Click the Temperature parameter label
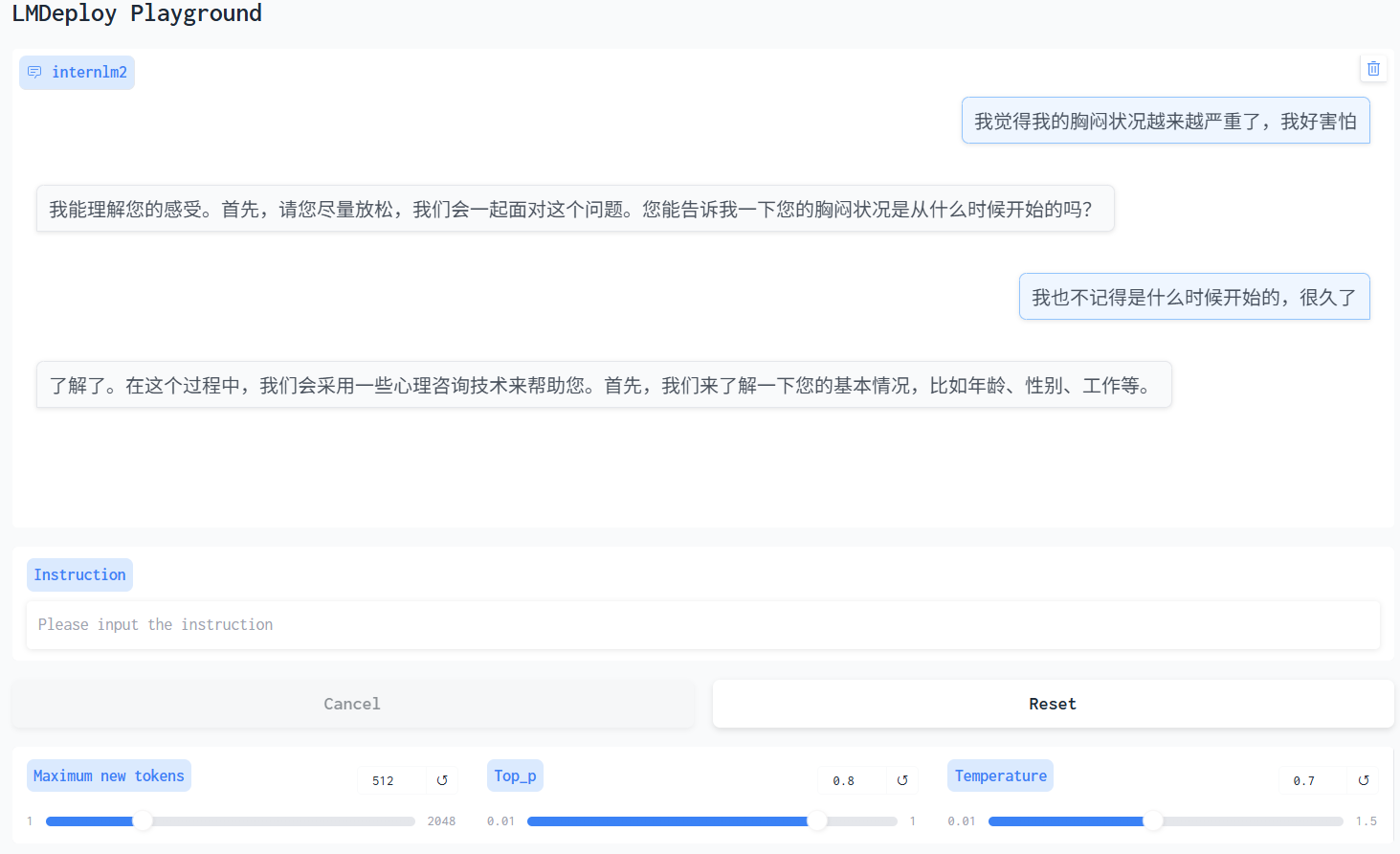1400x854 pixels. pos(1000,775)
